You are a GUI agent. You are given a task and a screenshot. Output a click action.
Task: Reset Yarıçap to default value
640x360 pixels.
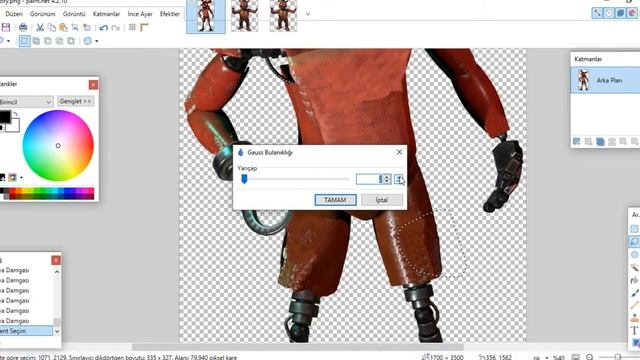[399, 179]
